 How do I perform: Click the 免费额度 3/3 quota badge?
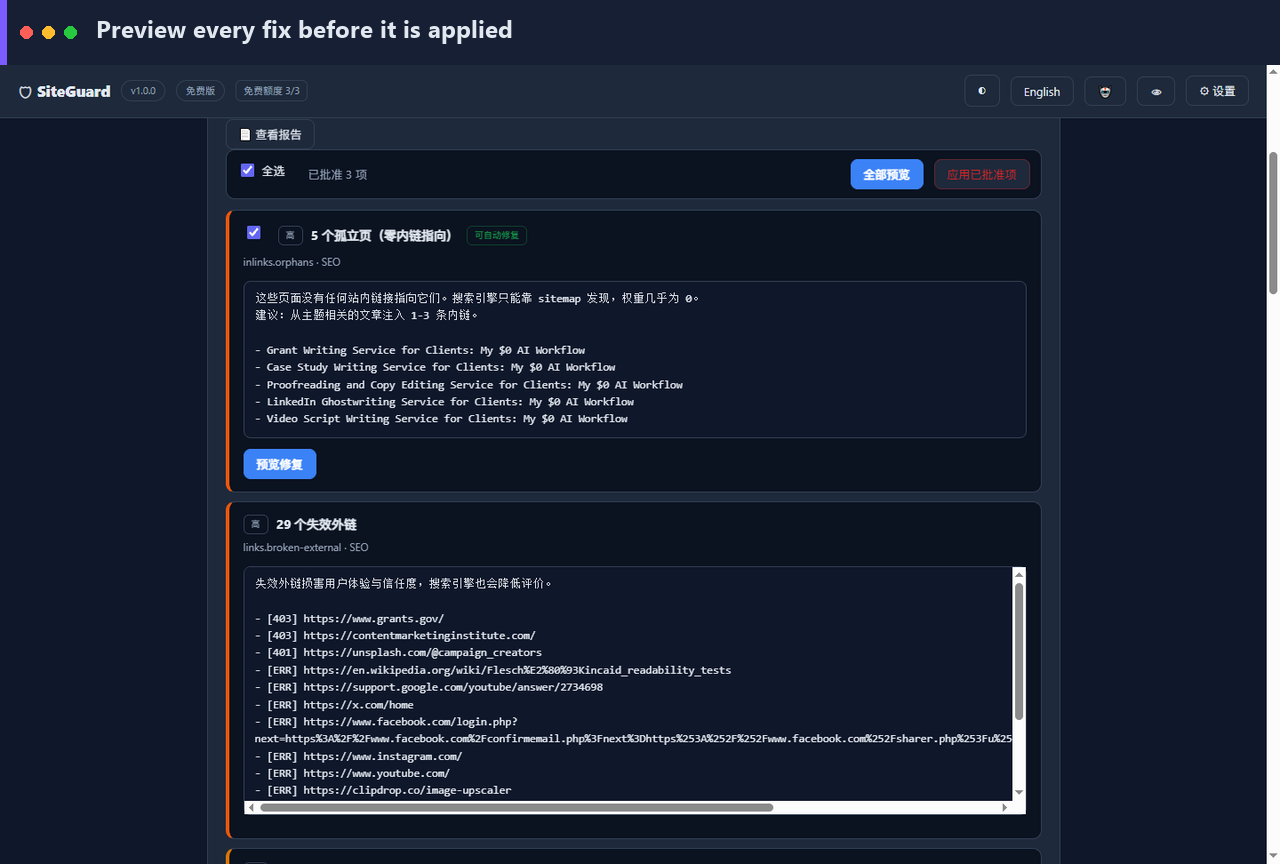pyautogui.click(x=272, y=91)
